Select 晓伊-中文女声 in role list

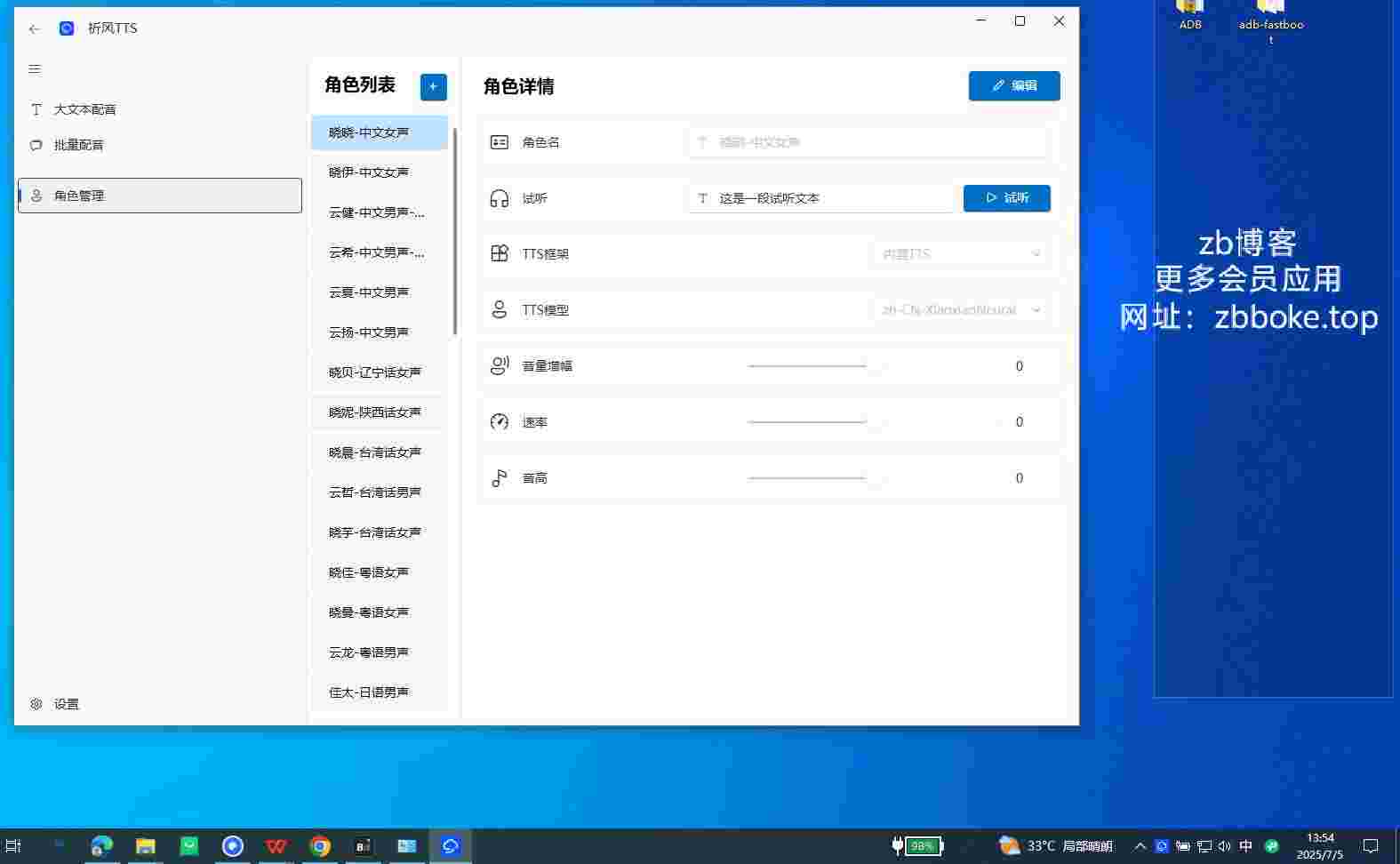[x=380, y=172]
